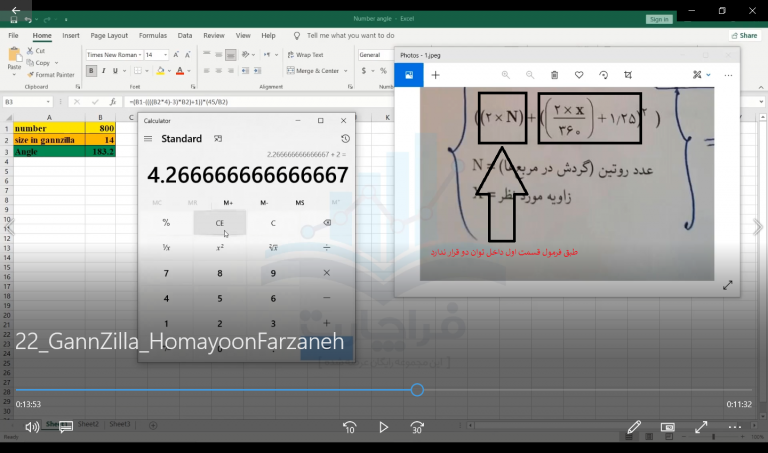This screenshot has width=768, height=453.
Task: Enter full screen via diagonal arrows
Action: tap(701, 427)
